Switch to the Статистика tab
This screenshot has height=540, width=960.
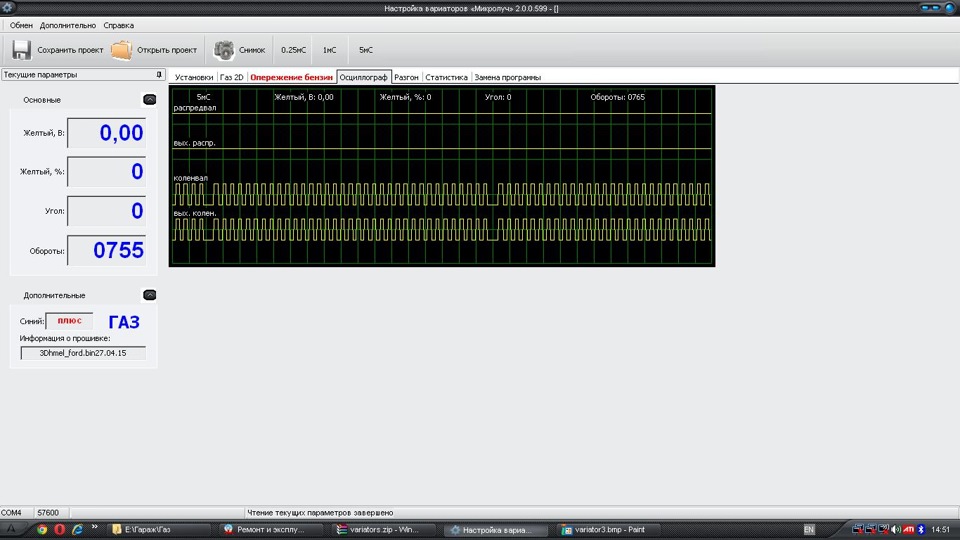446,77
